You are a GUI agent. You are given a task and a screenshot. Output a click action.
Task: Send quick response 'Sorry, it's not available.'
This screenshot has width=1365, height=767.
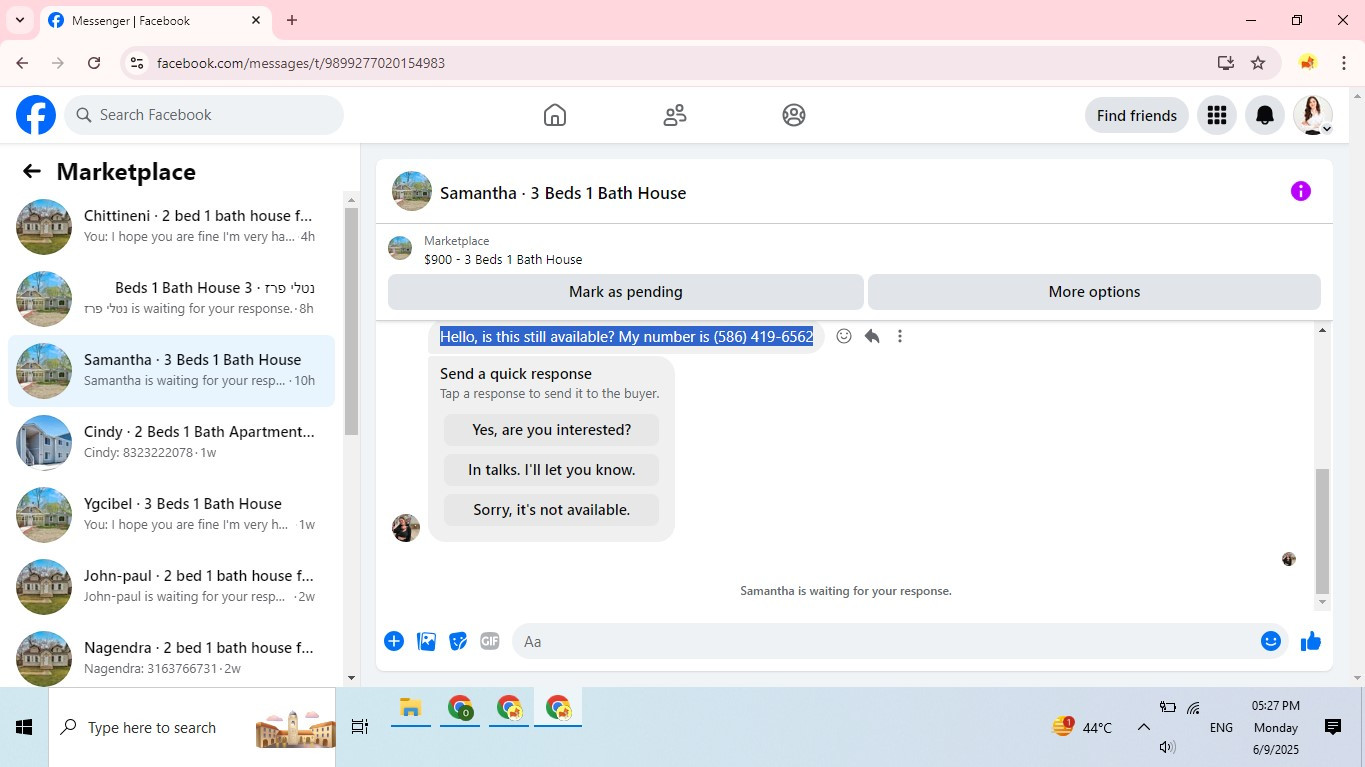(552, 510)
